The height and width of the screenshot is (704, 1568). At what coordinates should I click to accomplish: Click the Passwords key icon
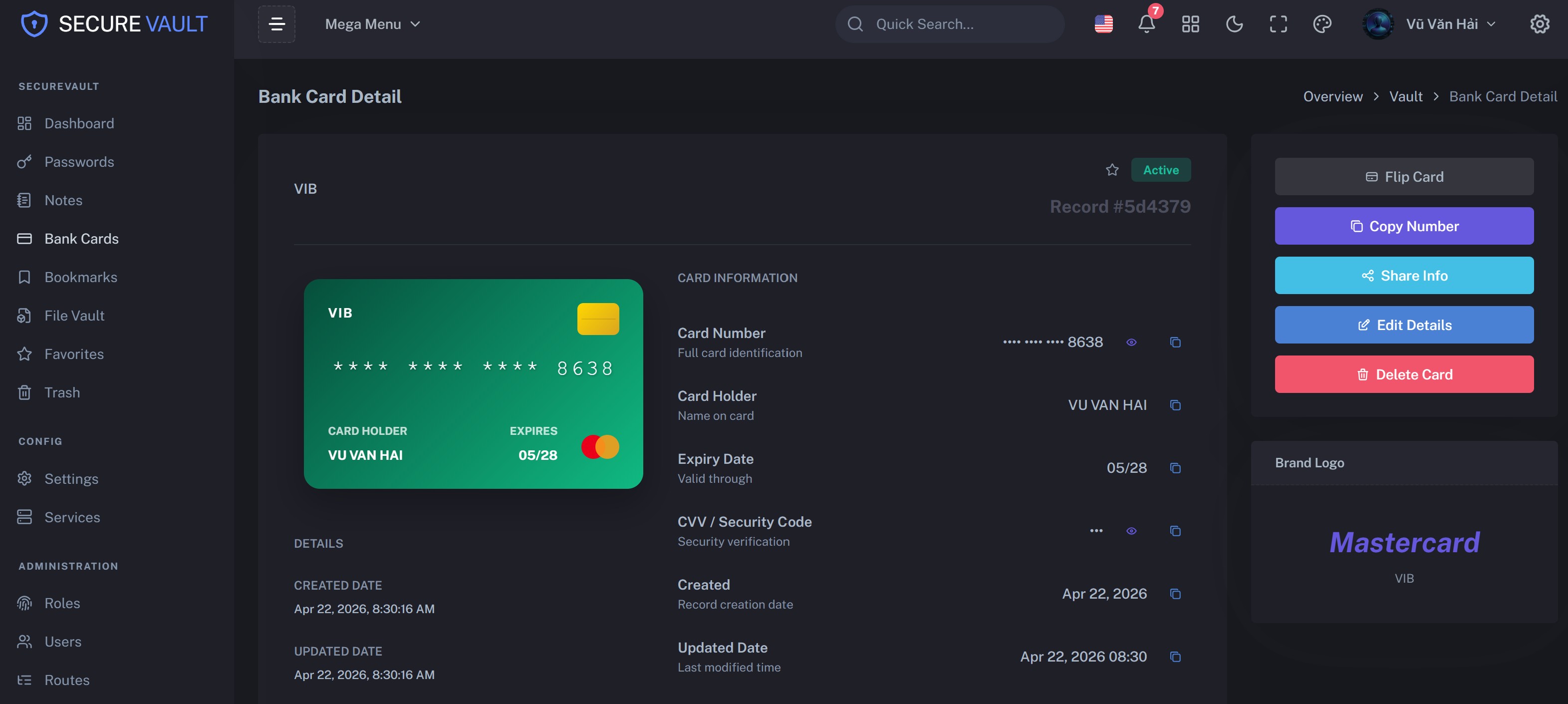coord(24,162)
